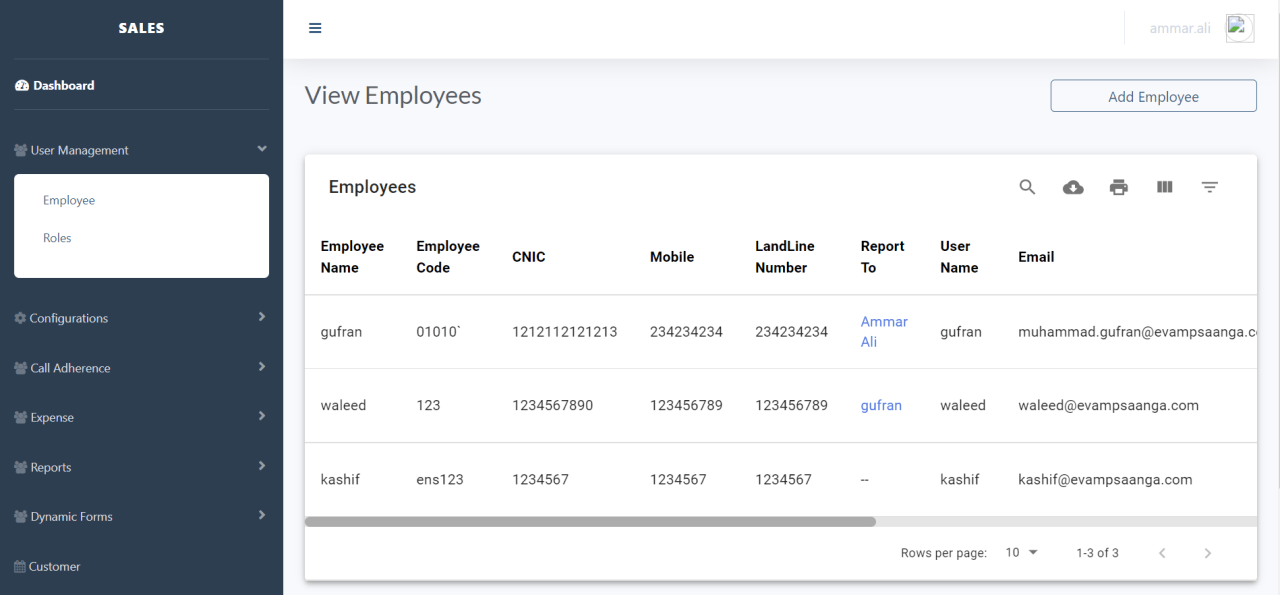Open the Rows per page dropdown
This screenshot has height=595, width=1280.
pyautogui.click(x=1021, y=552)
